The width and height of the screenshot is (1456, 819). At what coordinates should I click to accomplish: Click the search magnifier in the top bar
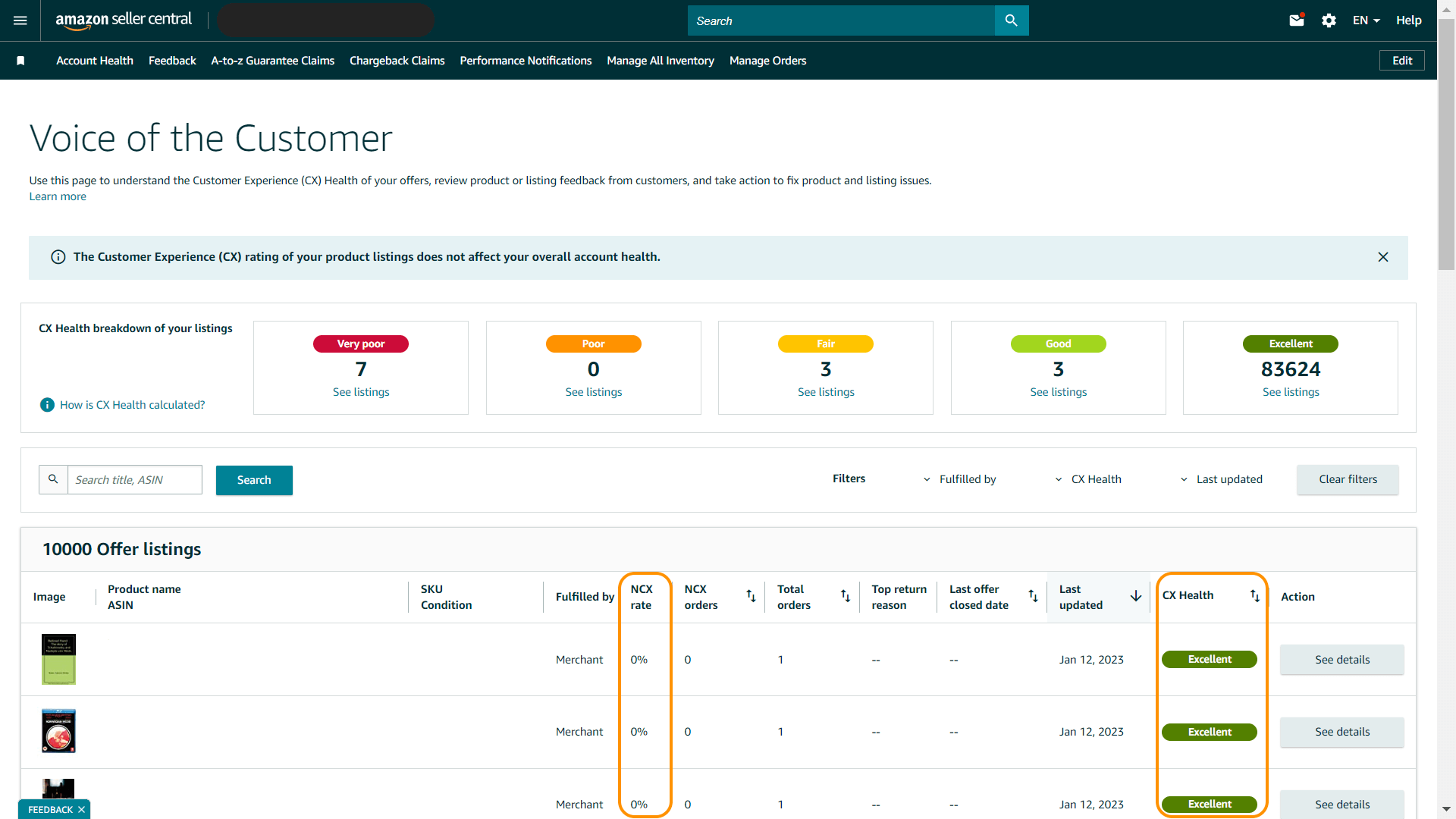coord(1012,20)
